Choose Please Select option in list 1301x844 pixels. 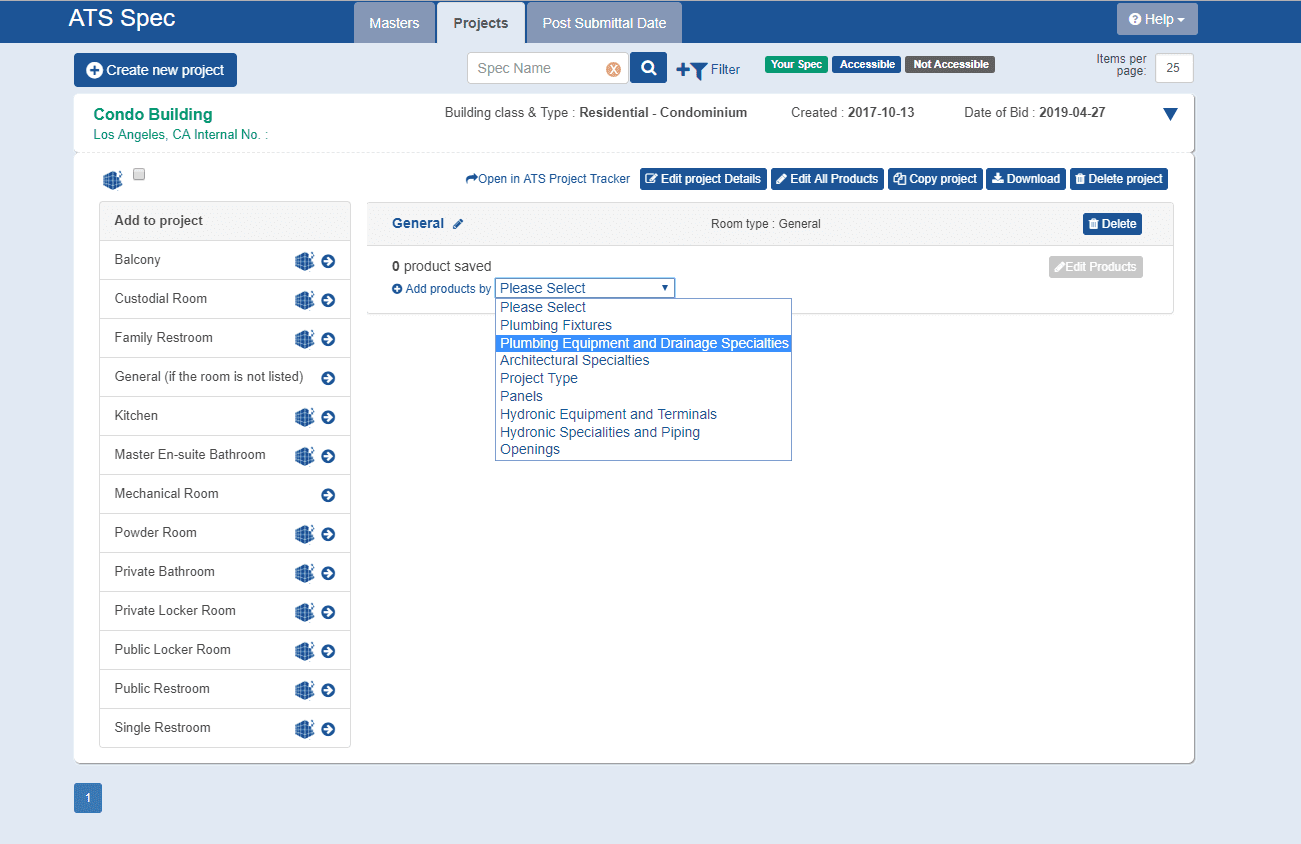click(x=643, y=307)
